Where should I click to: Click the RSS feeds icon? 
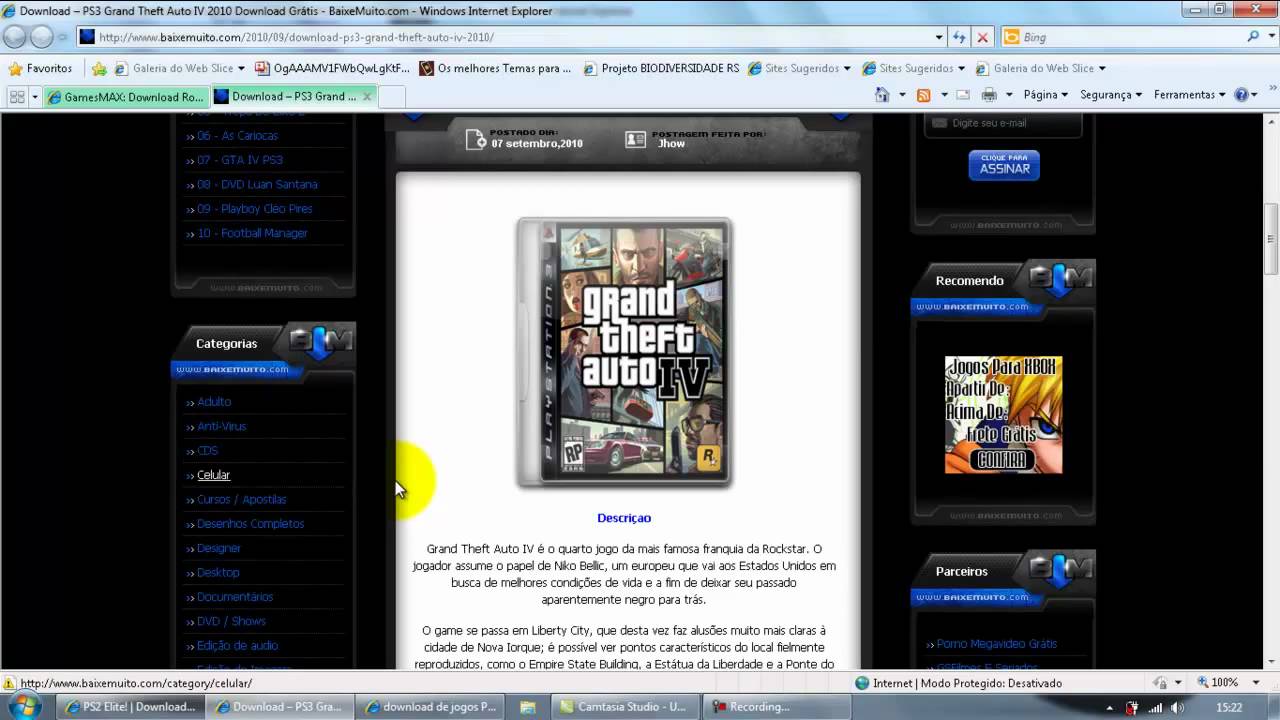pos(924,95)
